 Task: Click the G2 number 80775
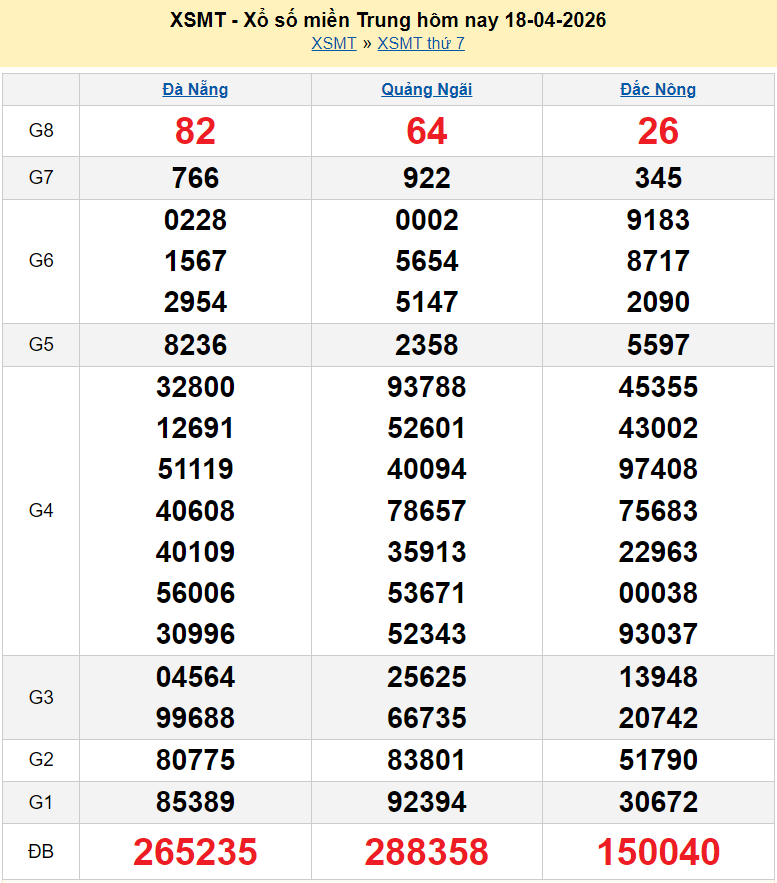click(195, 760)
